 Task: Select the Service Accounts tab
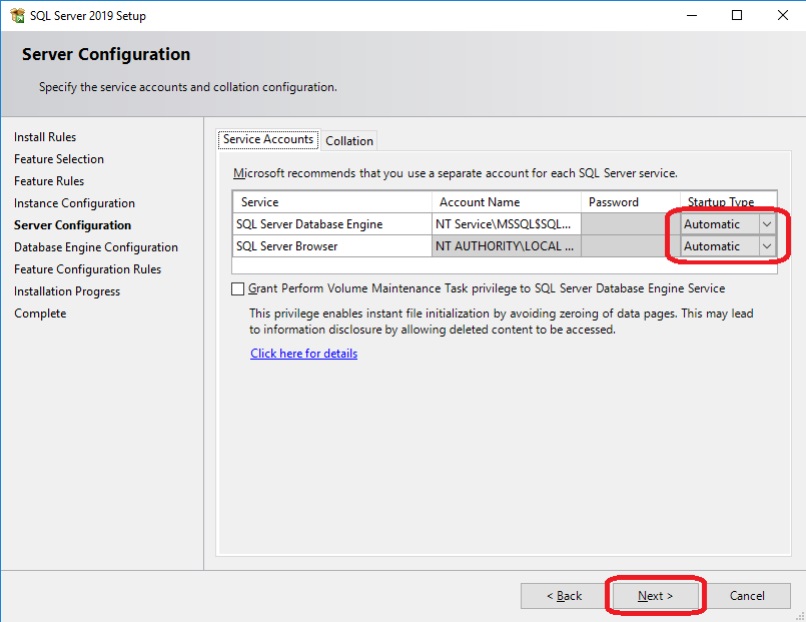click(268, 140)
